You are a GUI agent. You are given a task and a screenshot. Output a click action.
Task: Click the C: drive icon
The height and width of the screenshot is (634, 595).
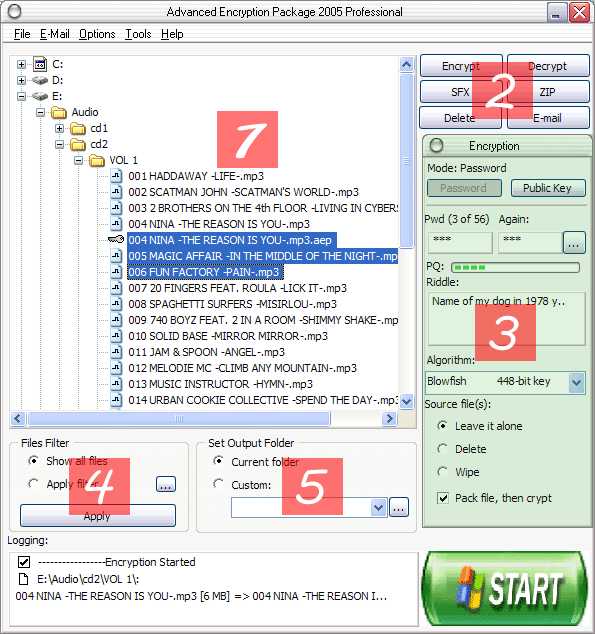(40, 64)
